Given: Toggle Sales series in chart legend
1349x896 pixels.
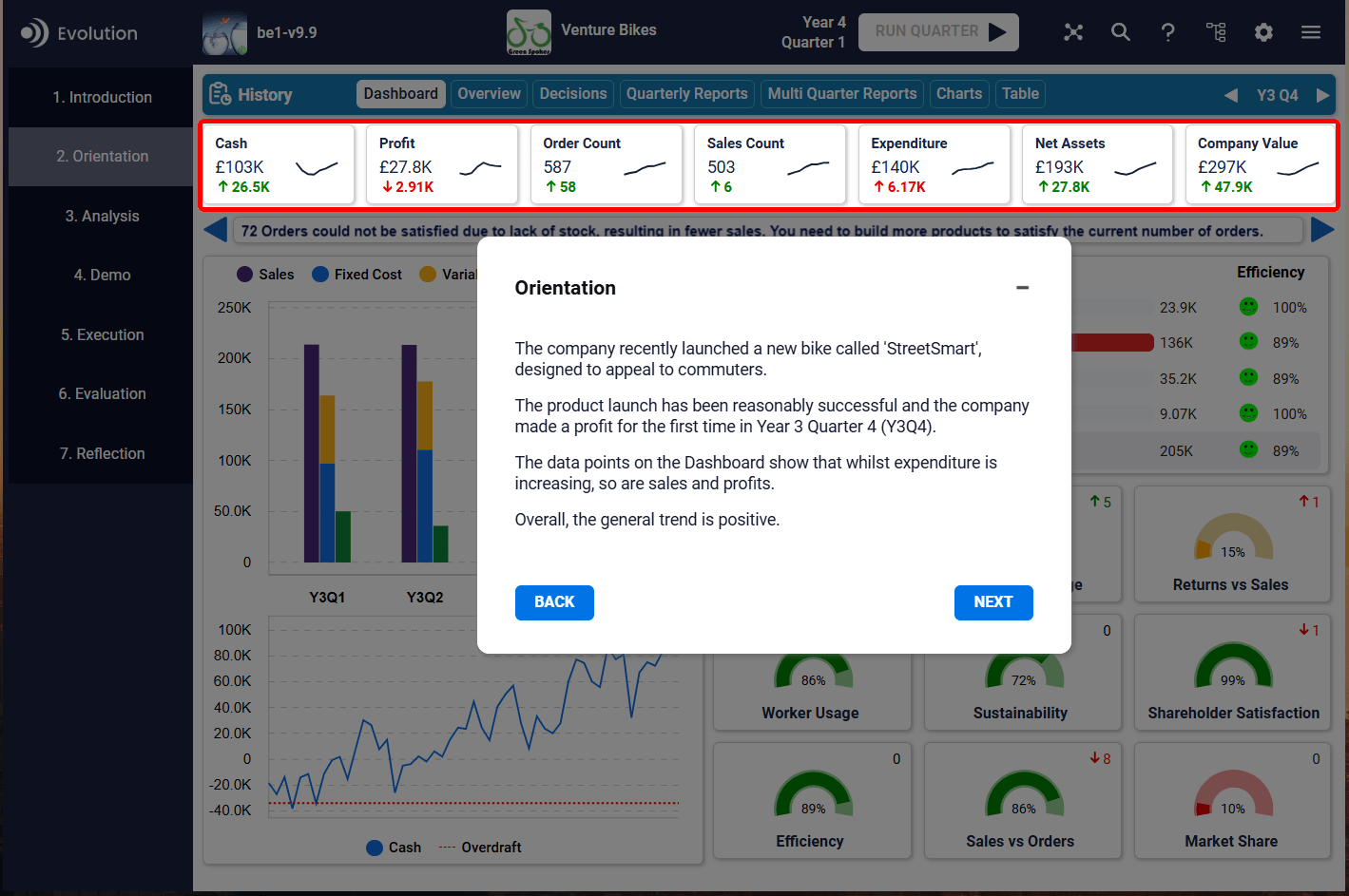Looking at the screenshot, I should coord(265,275).
